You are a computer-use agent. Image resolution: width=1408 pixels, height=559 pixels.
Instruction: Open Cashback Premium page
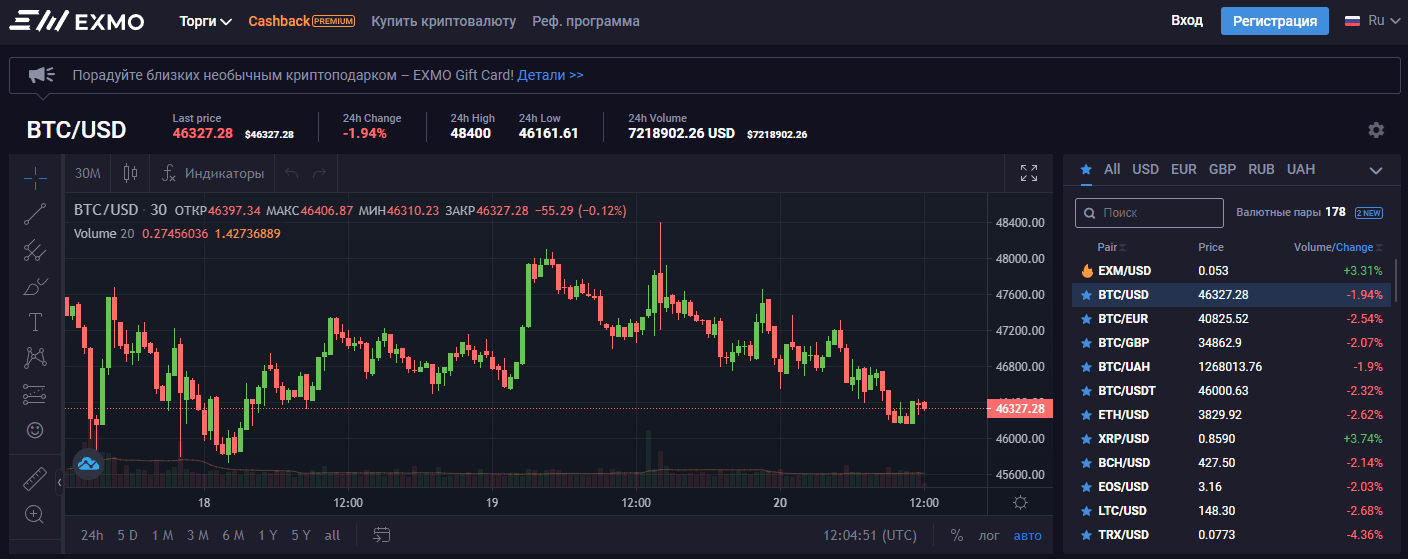pyautogui.click(x=301, y=21)
